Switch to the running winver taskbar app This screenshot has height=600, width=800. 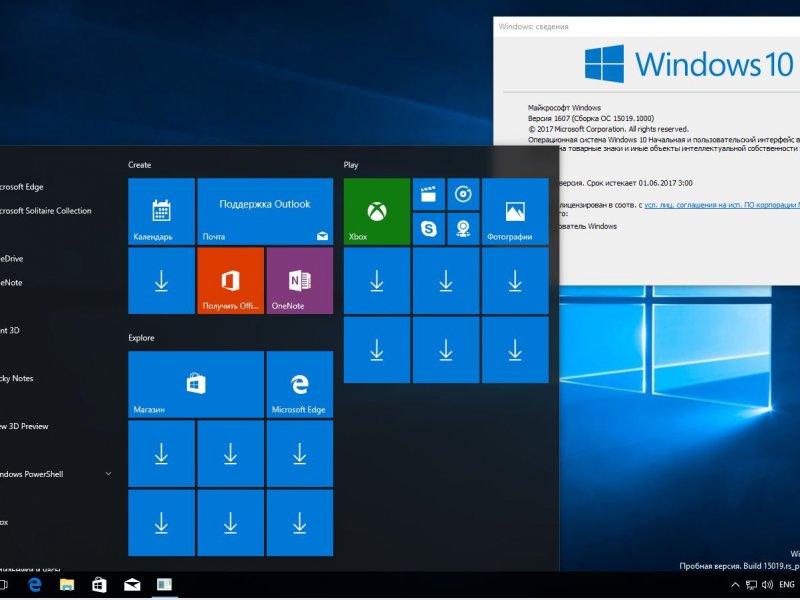(x=164, y=584)
